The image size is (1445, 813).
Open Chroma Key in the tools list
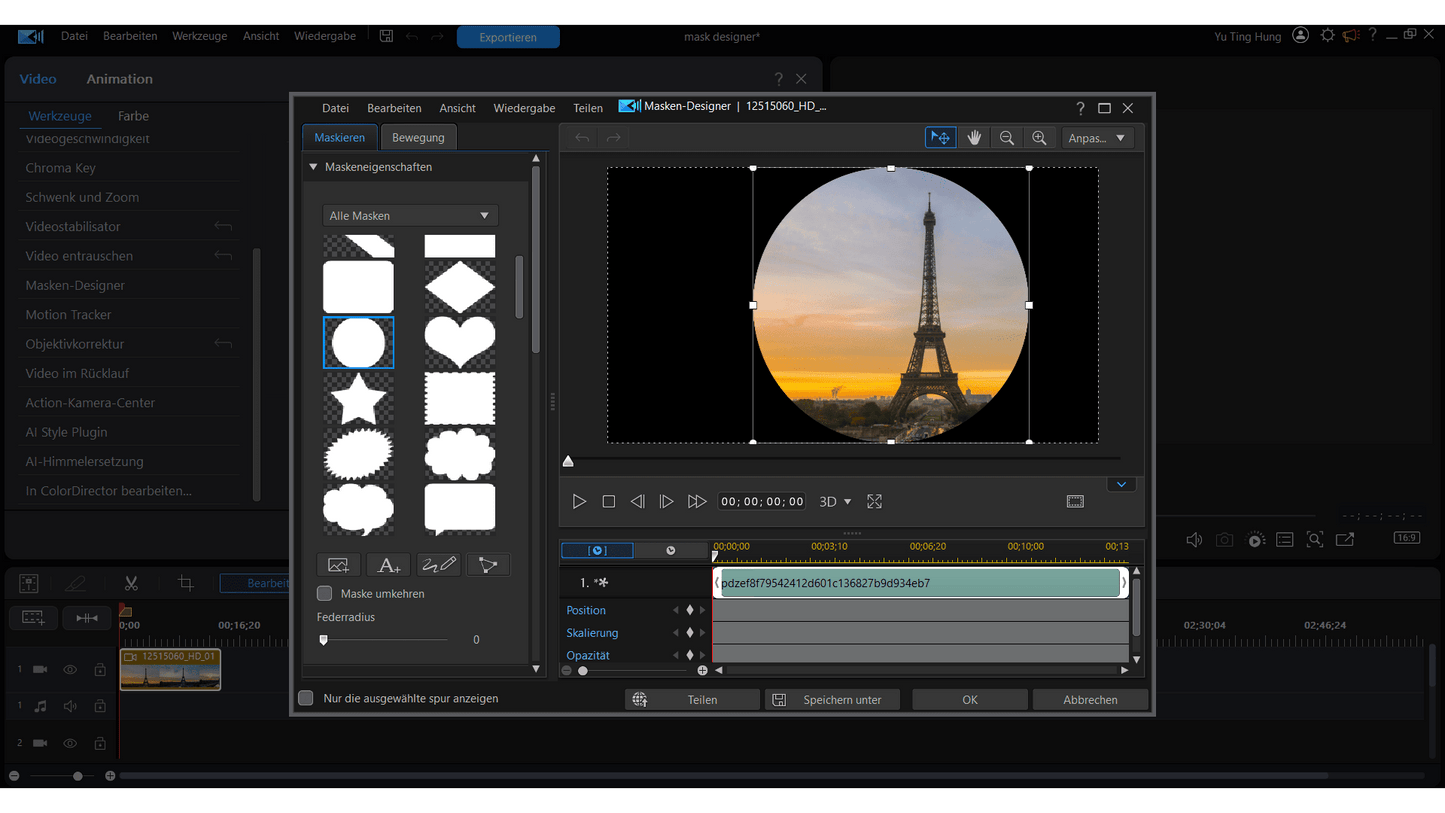click(61, 168)
